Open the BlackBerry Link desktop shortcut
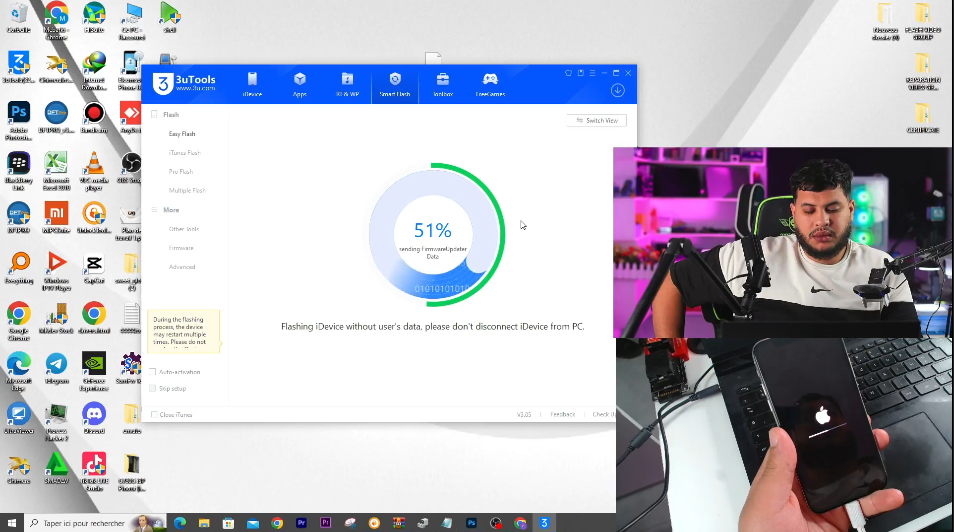The height and width of the screenshot is (532, 954). tap(19, 171)
